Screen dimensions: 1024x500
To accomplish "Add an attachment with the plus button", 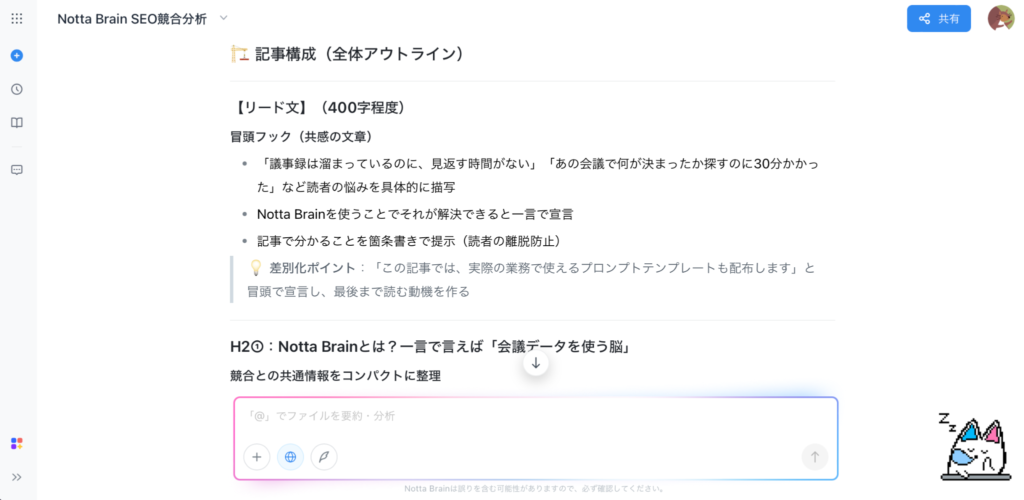I will pos(257,457).
